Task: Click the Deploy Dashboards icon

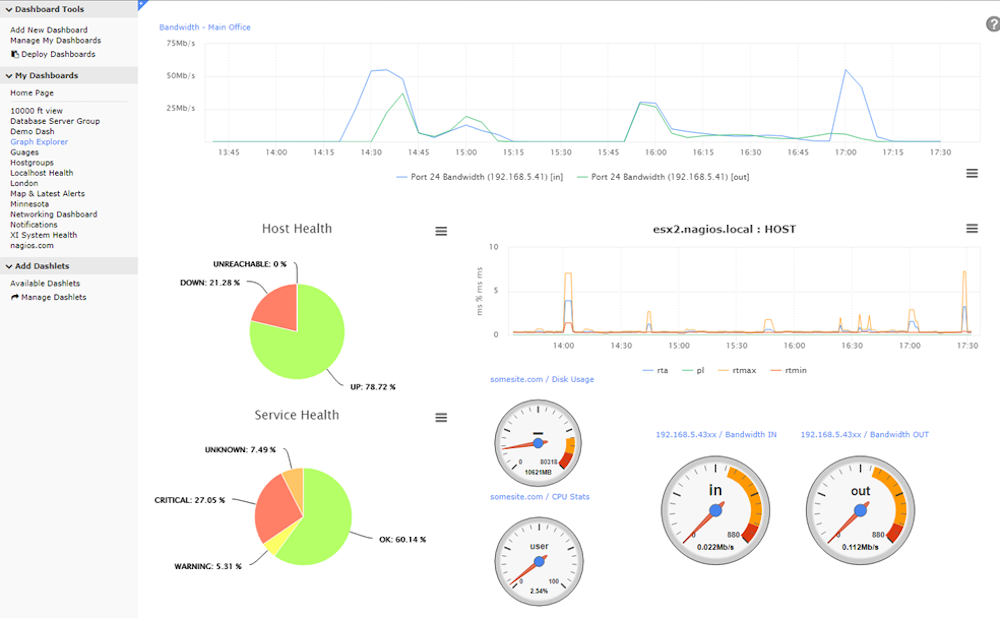Action: tap(15, 54)
